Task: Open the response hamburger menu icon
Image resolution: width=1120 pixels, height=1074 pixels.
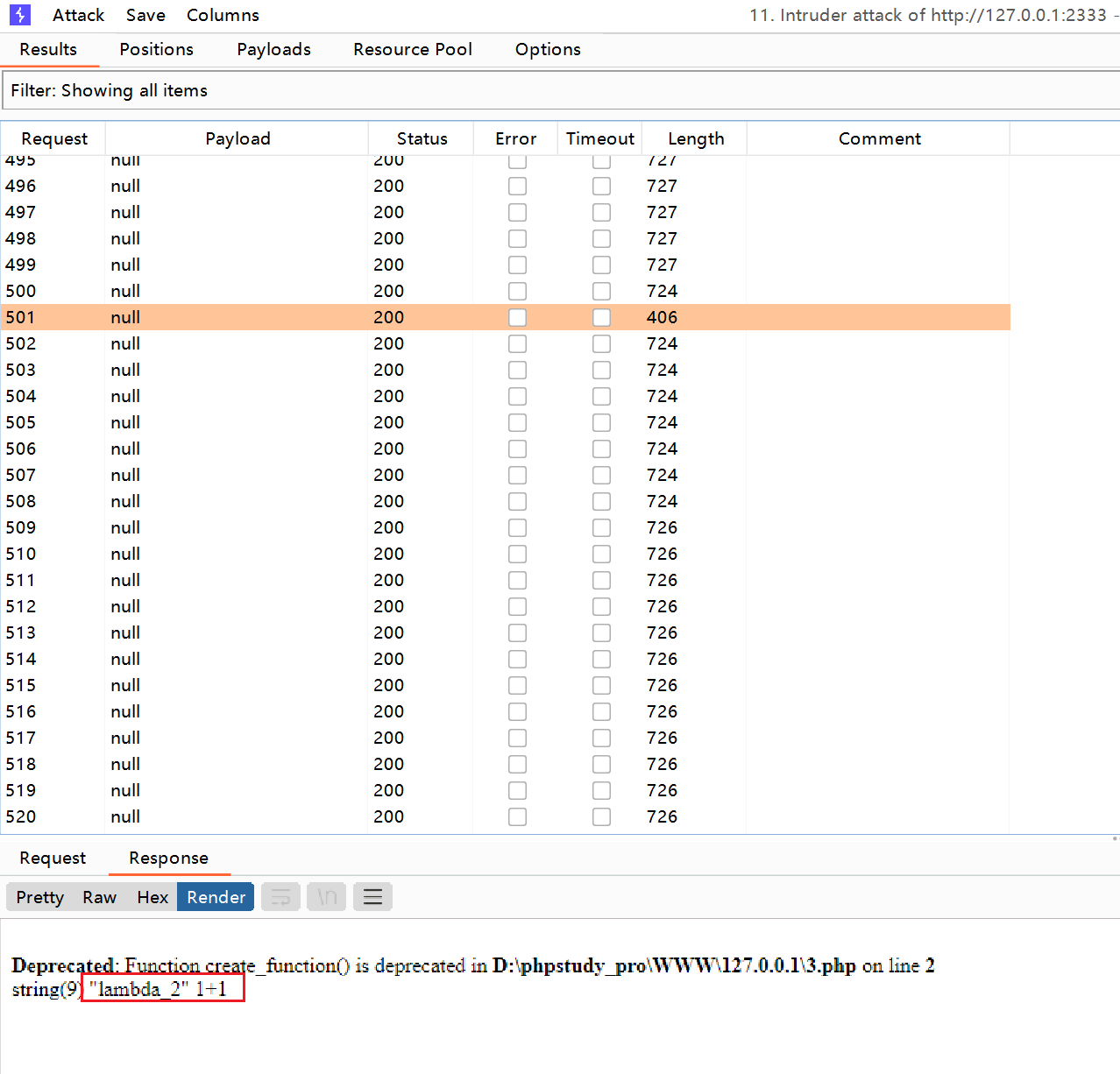Action: coord(372,897)
